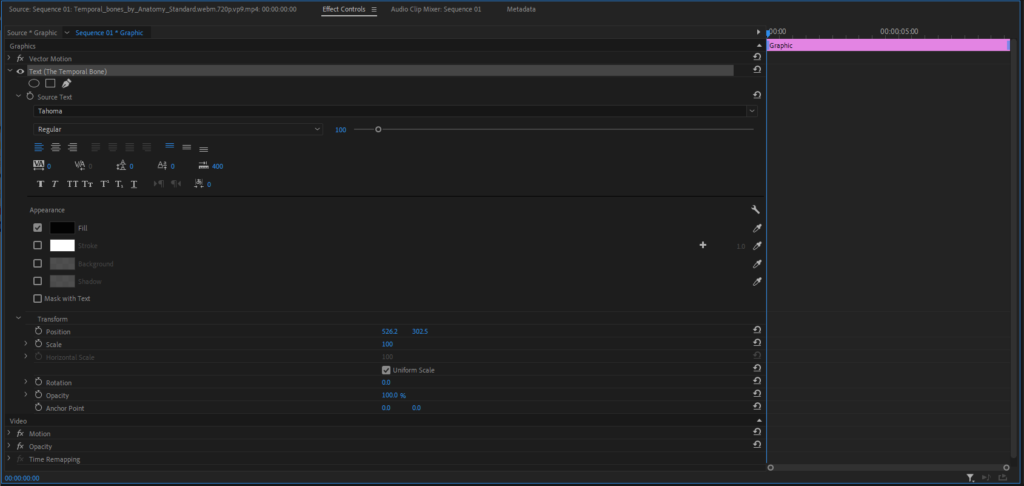1024x486 pixels.
Task: Toggle animation stopwatch for Rotation
Action: pyautogui.click(x=39, y=382)
